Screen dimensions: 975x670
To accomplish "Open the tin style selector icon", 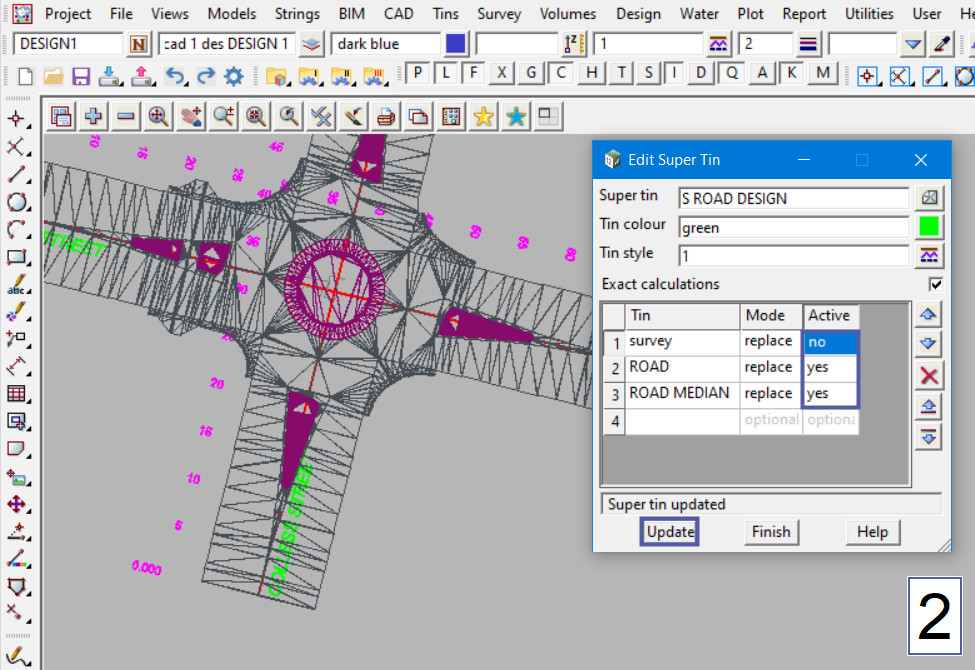I will pyautogui.click(x=929, y=255).
